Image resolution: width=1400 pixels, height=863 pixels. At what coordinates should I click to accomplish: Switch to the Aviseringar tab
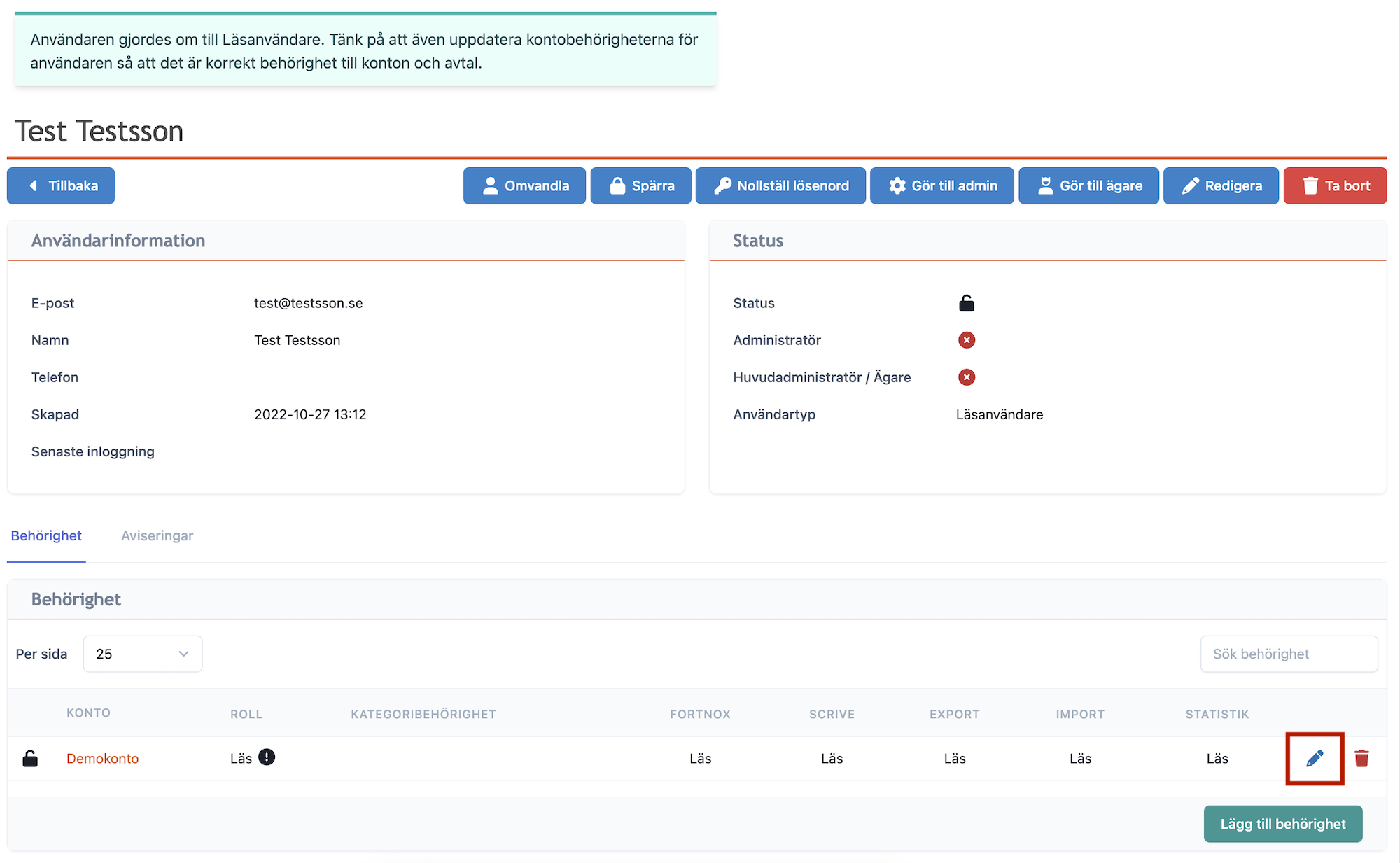(157, 535)
